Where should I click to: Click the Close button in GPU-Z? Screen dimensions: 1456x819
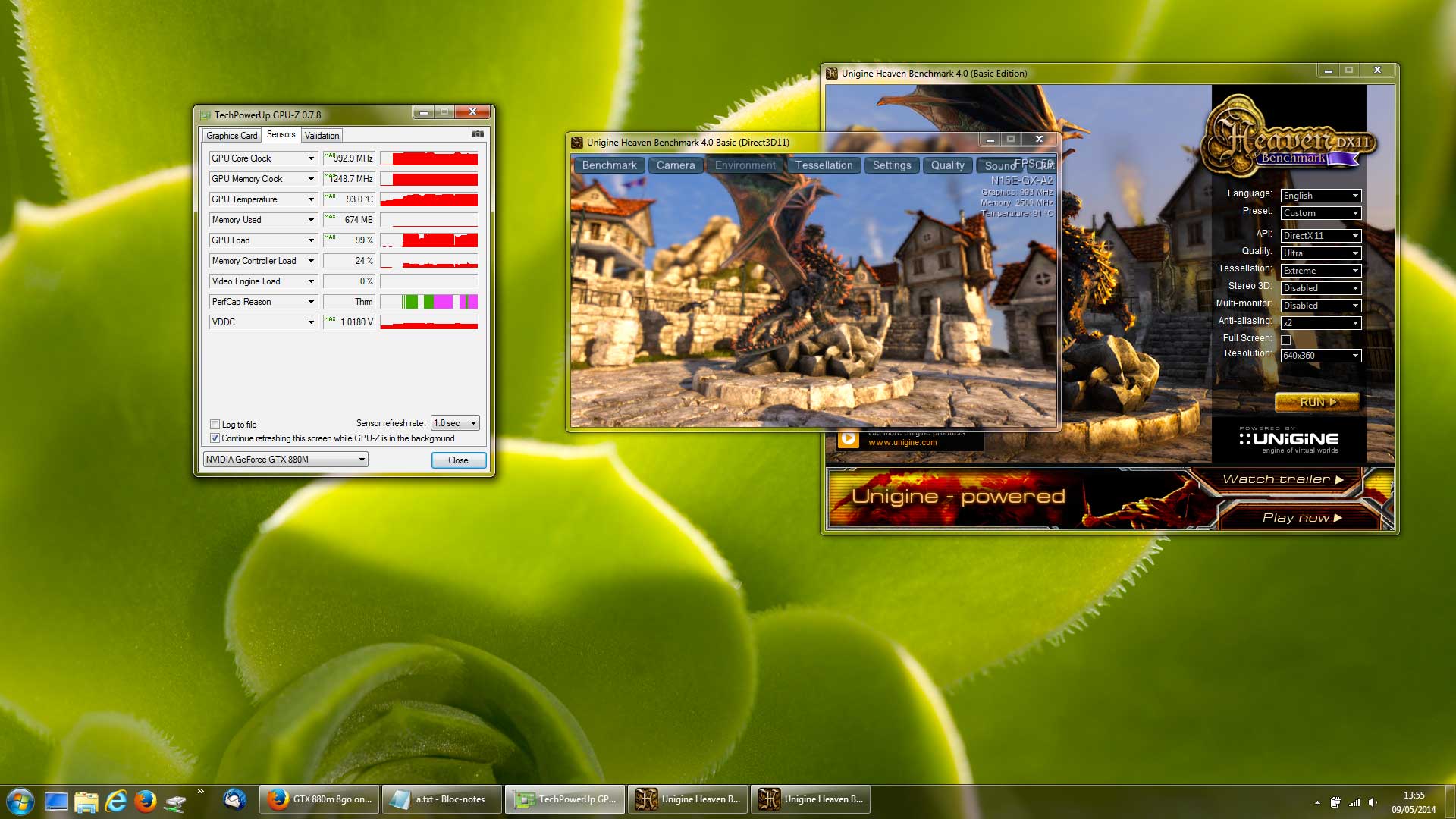(458, 460)
